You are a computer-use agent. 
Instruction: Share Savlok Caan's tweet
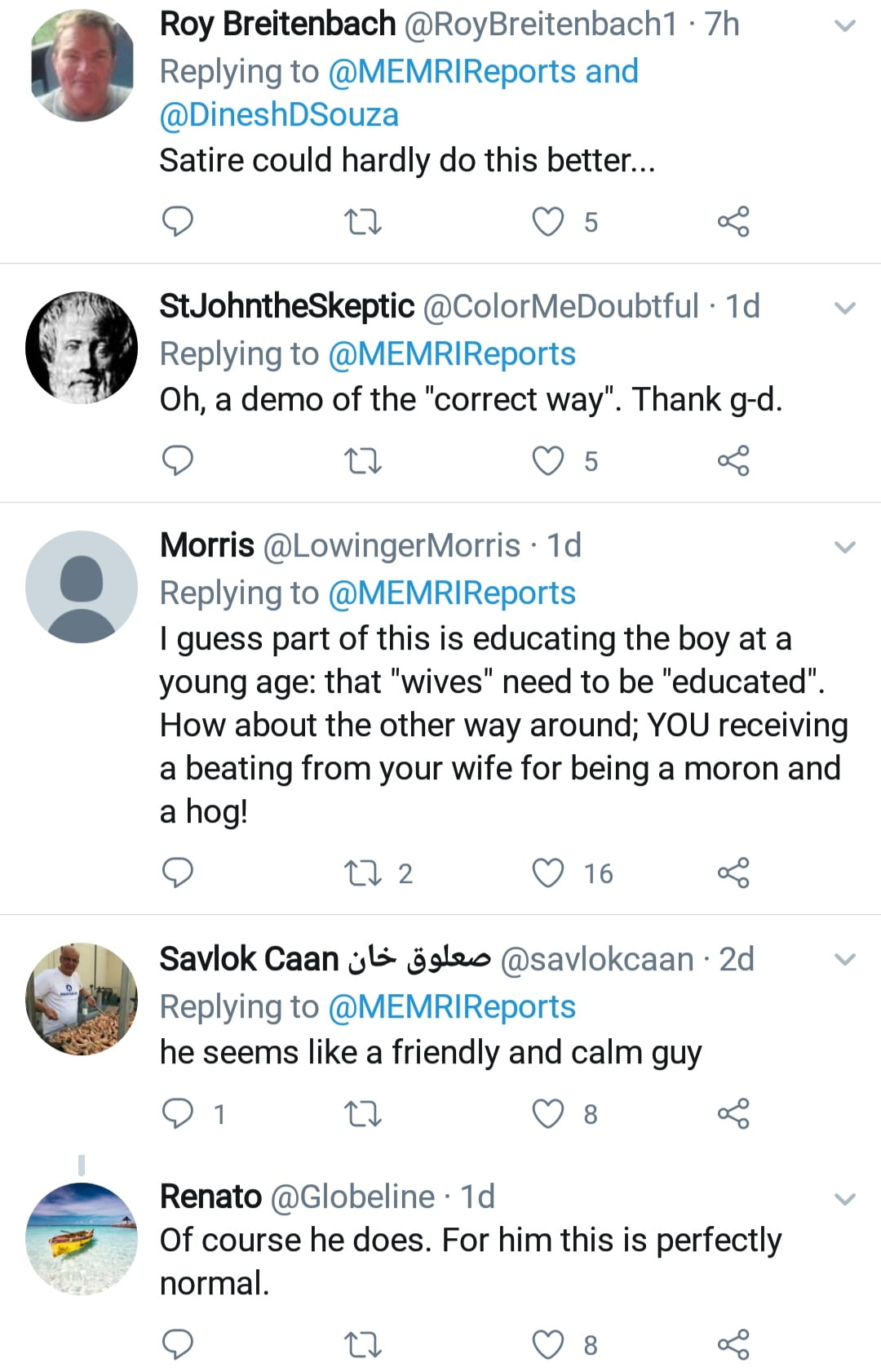click(x=733, y=1113)
